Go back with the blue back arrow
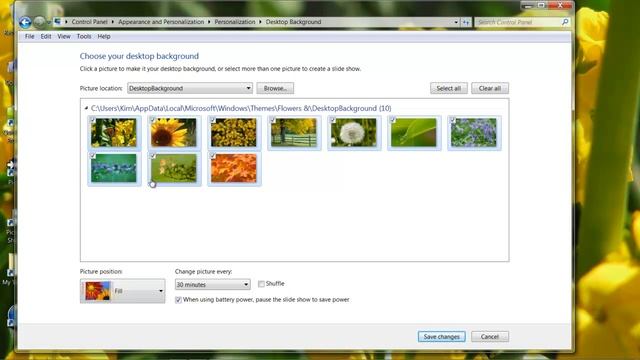 coord(25,22)
